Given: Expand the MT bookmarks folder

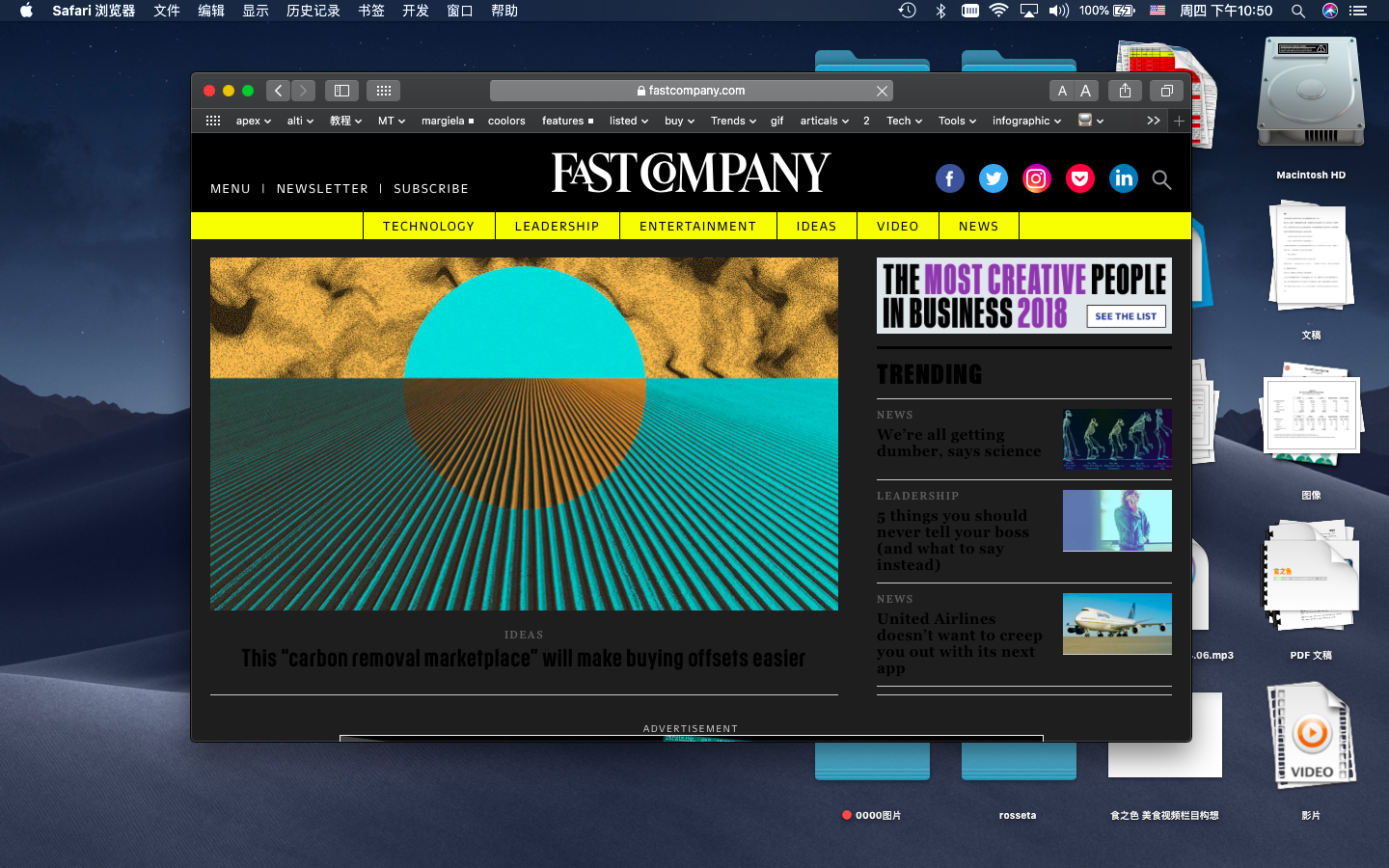Looking at the screenshot, I should (392, 121).
